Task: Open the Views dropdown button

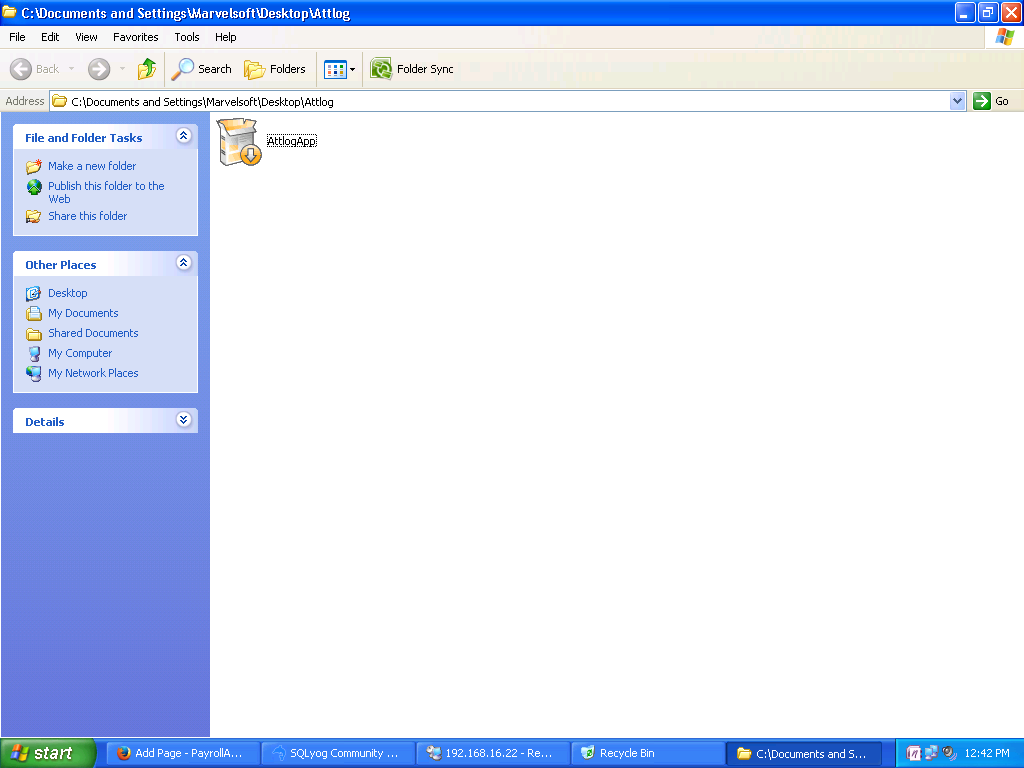Action: tap(339, 69)
